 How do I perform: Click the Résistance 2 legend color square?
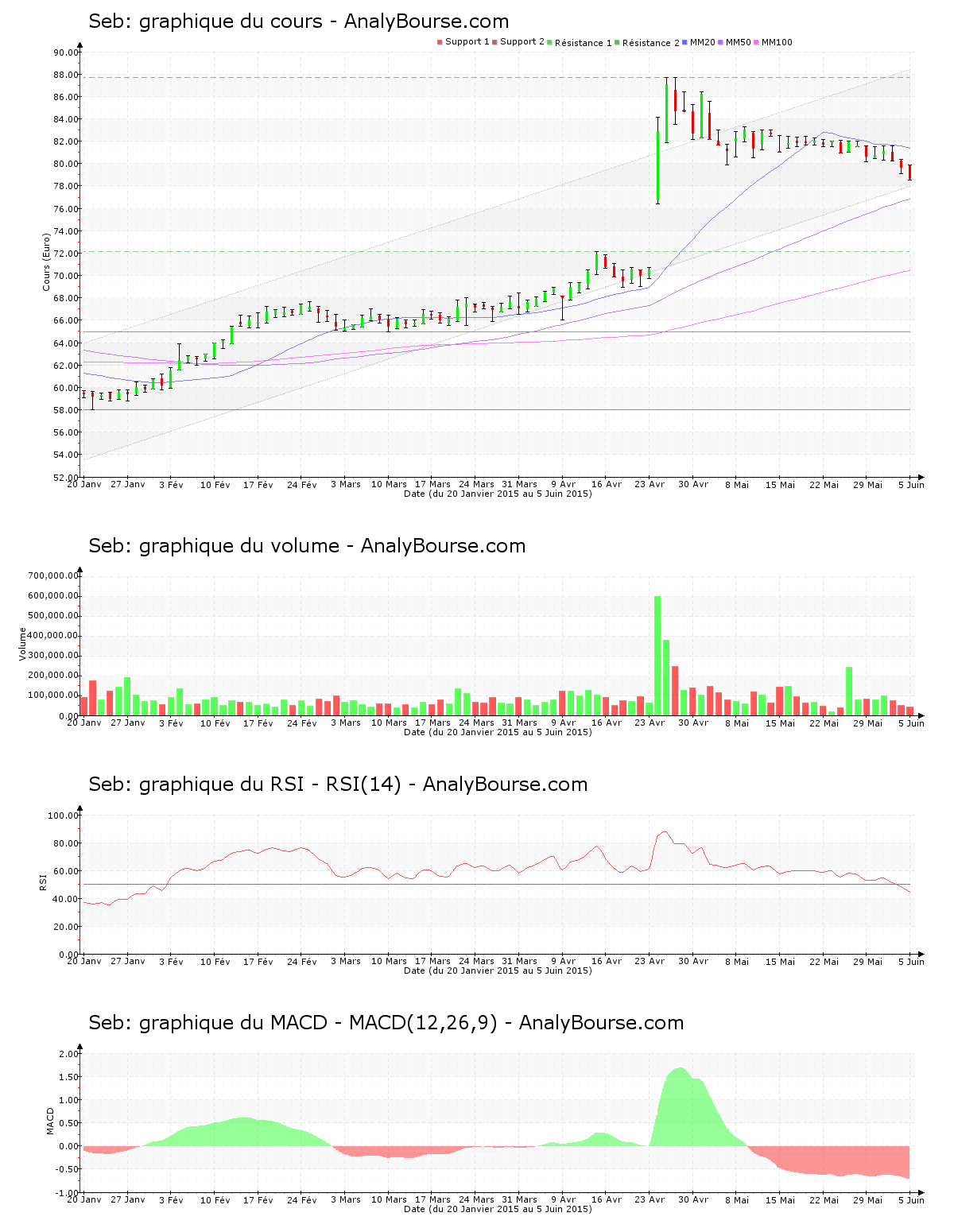pyautogui.click(x=617, y=42)
